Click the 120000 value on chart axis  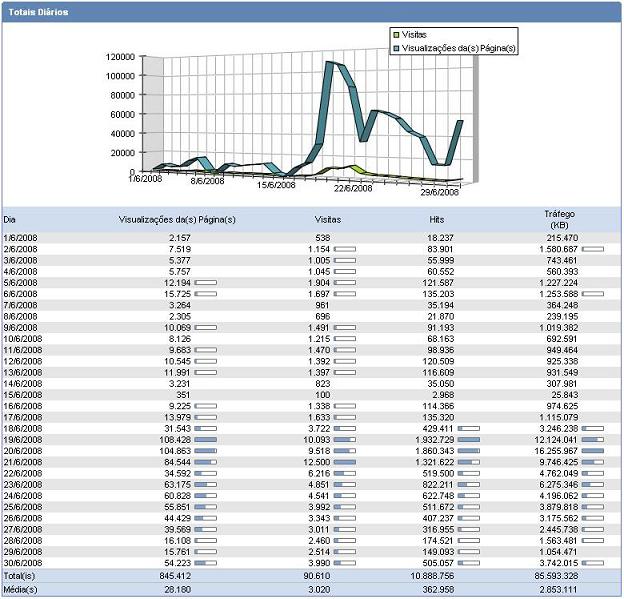click(x=121, y=57)
